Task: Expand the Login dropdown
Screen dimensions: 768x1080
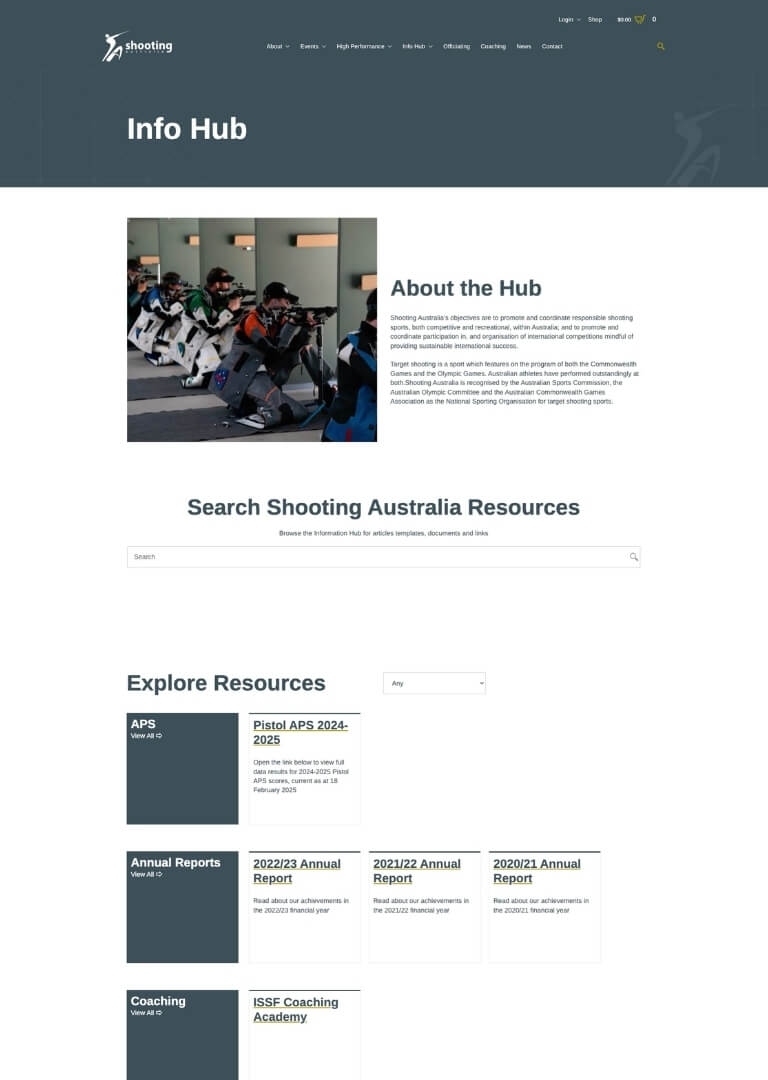Action: click(x=569, y=19)
